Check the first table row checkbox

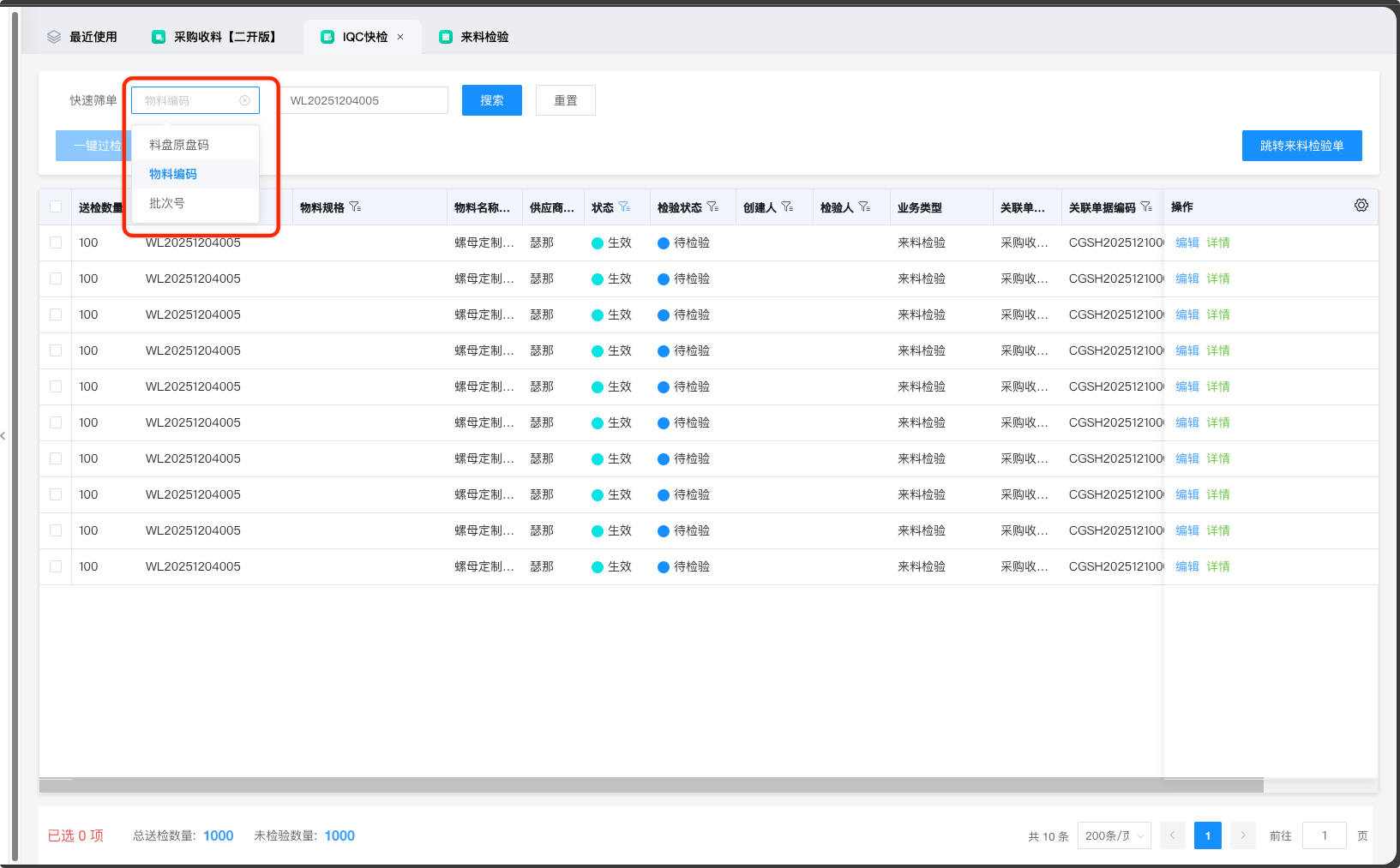point(56,242)
